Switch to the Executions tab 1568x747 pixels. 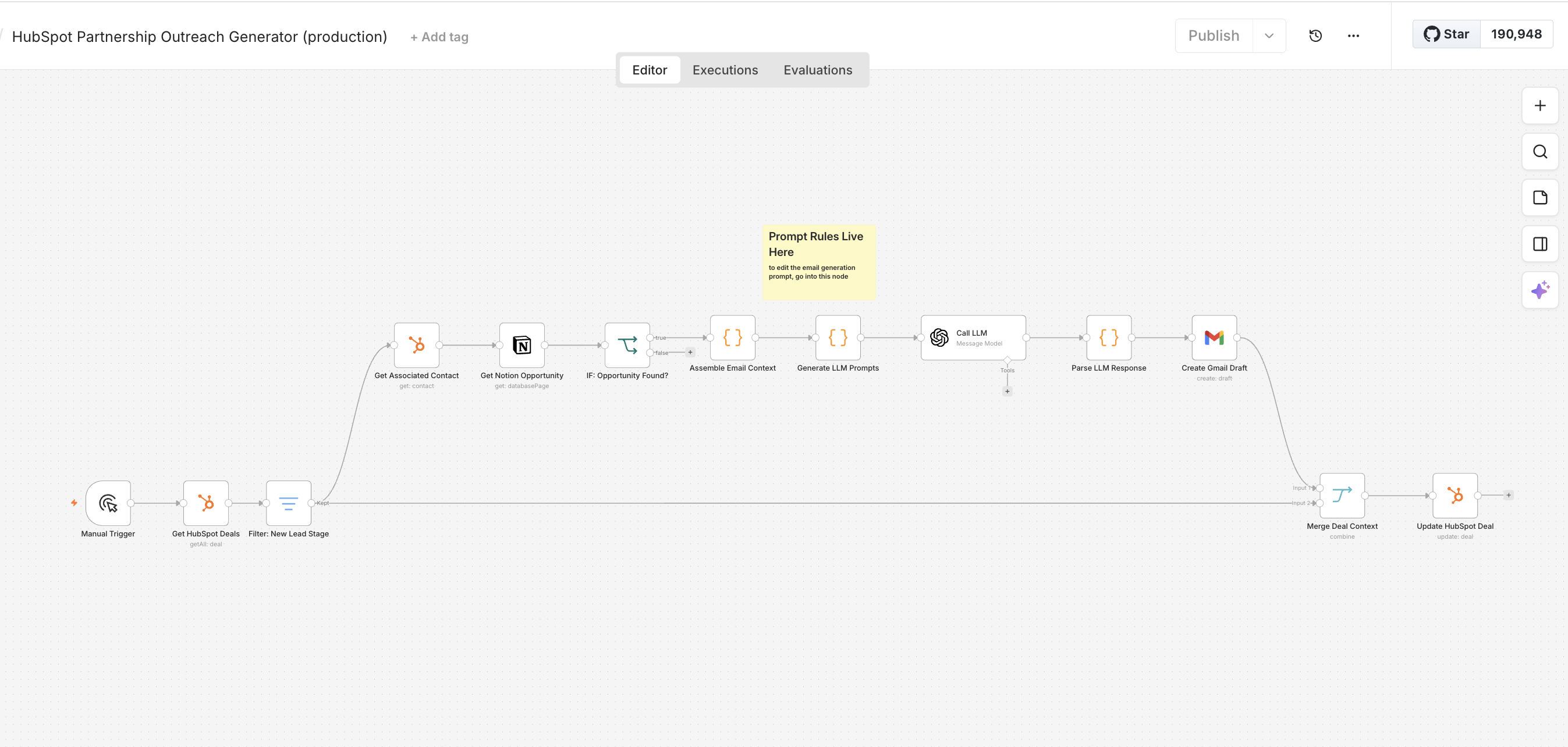725,70
